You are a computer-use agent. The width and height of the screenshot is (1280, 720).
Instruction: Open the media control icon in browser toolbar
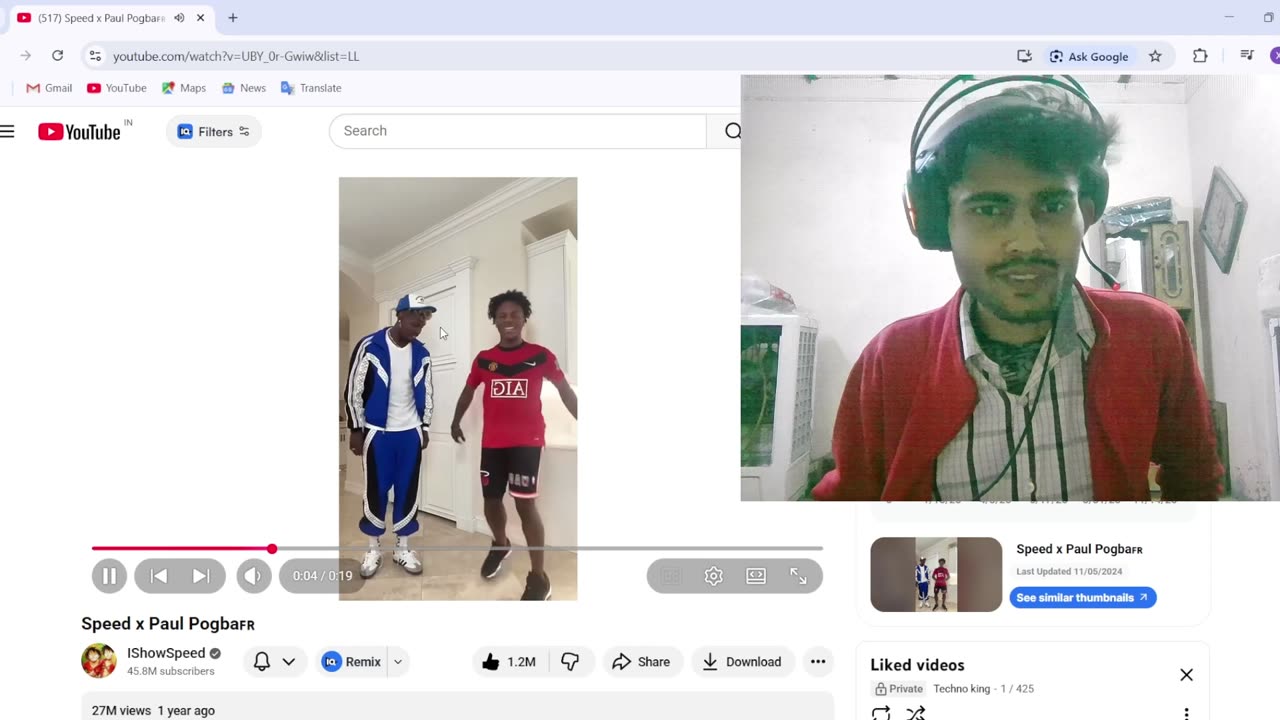click(1247, 56)
